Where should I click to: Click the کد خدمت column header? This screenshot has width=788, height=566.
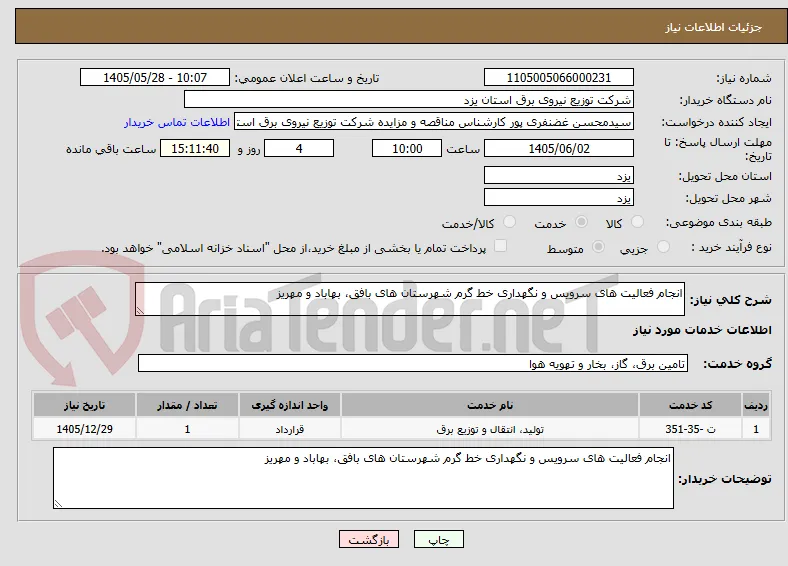691,405
